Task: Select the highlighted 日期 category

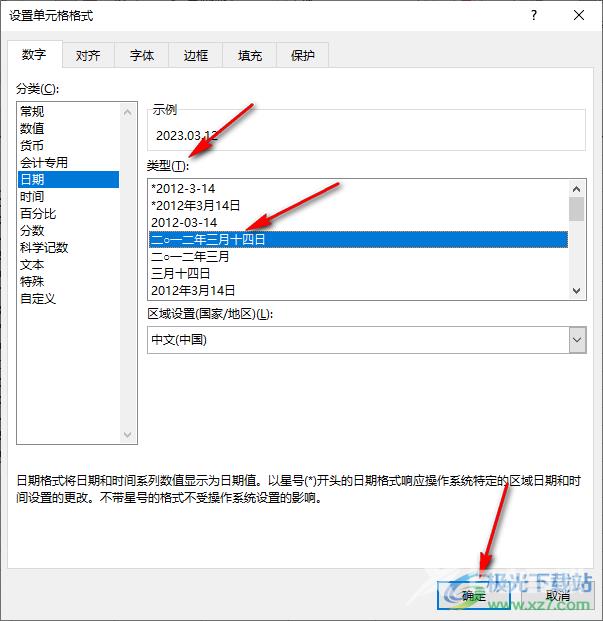Action: pos(68,179)
